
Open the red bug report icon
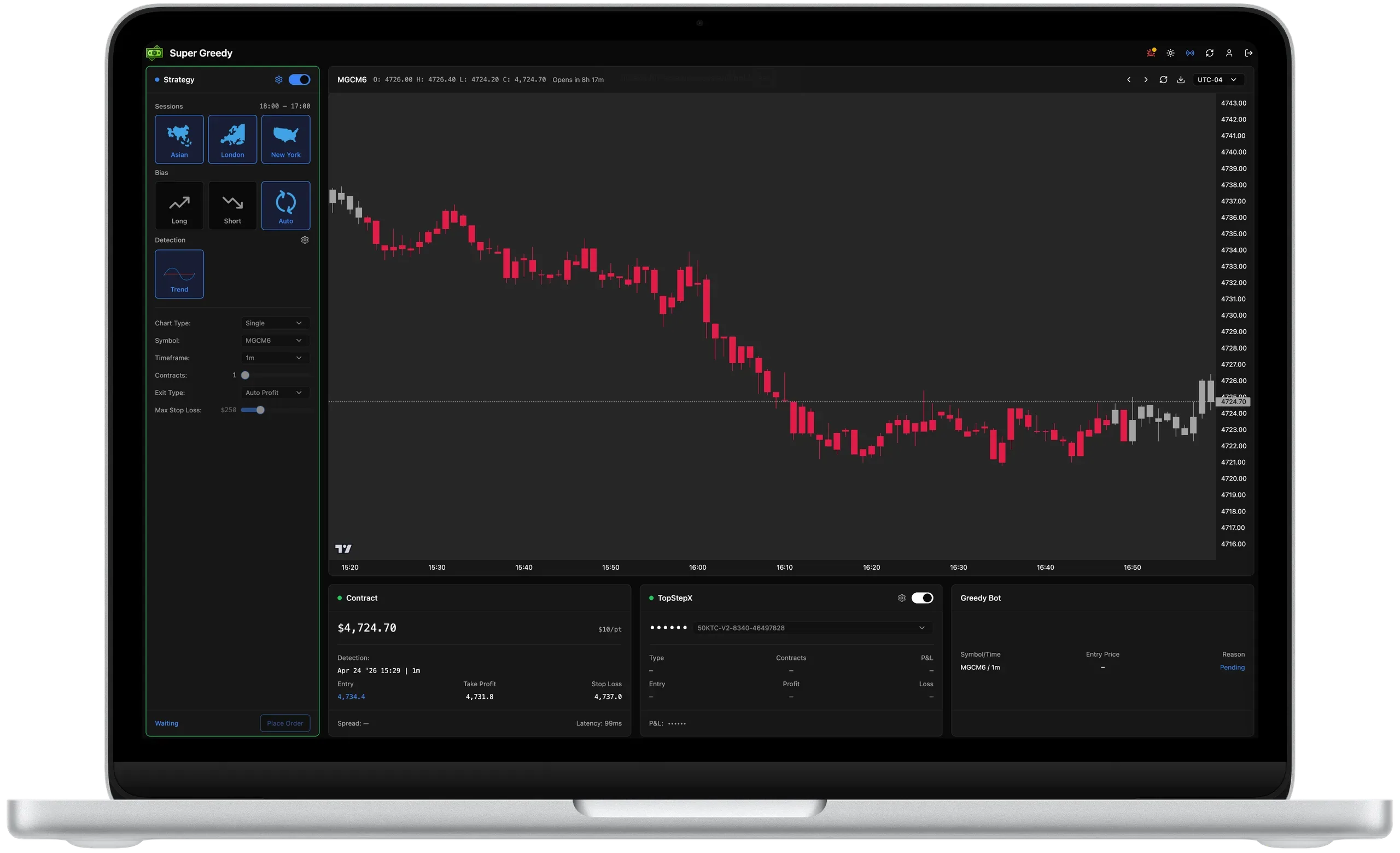point(1151,53)
